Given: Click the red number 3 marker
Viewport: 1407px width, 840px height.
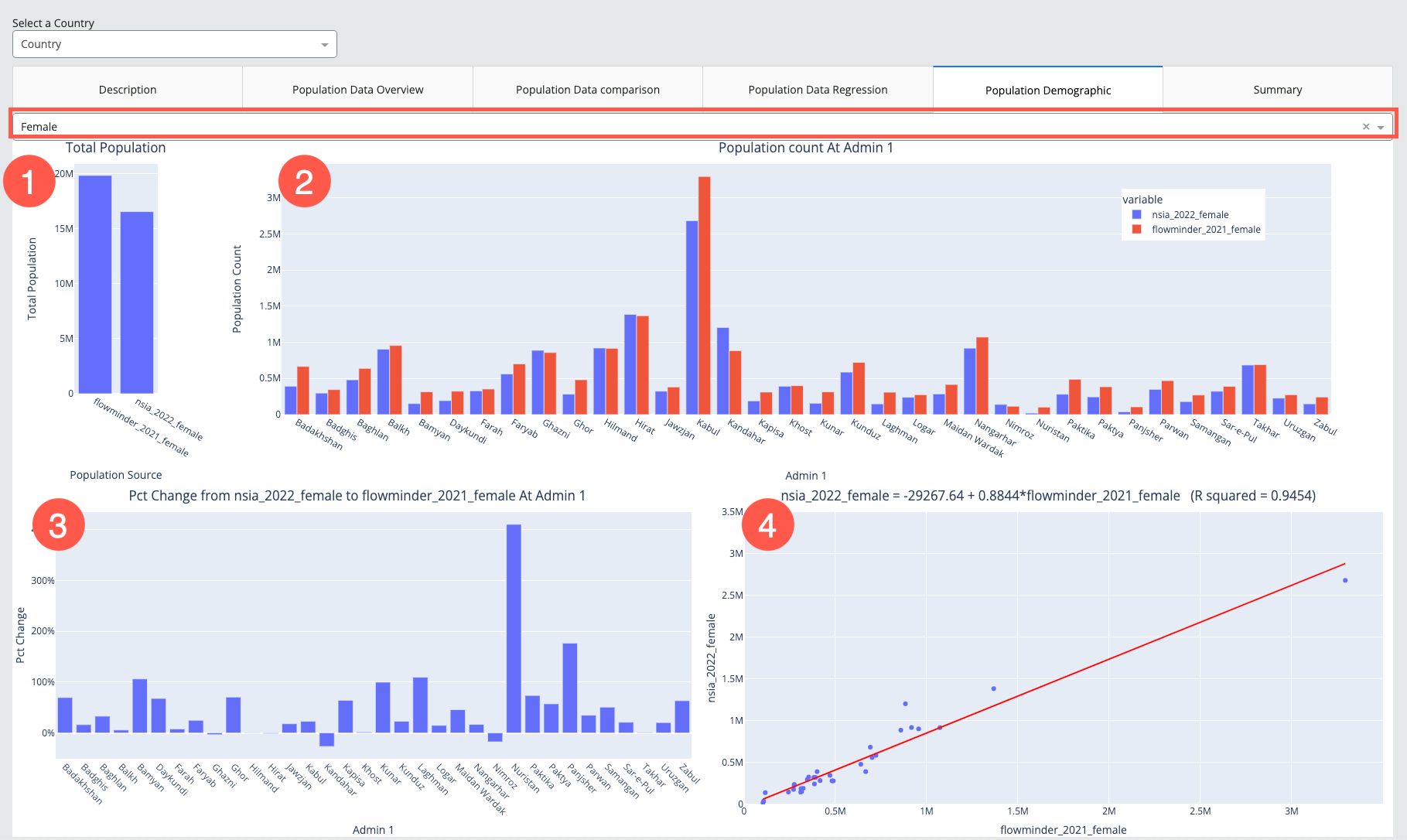Looking at the screenshot, I should pos(58,525).
